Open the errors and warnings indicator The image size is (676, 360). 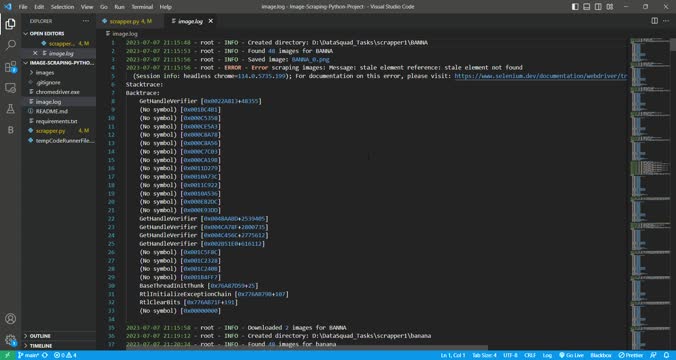[65, 355]
